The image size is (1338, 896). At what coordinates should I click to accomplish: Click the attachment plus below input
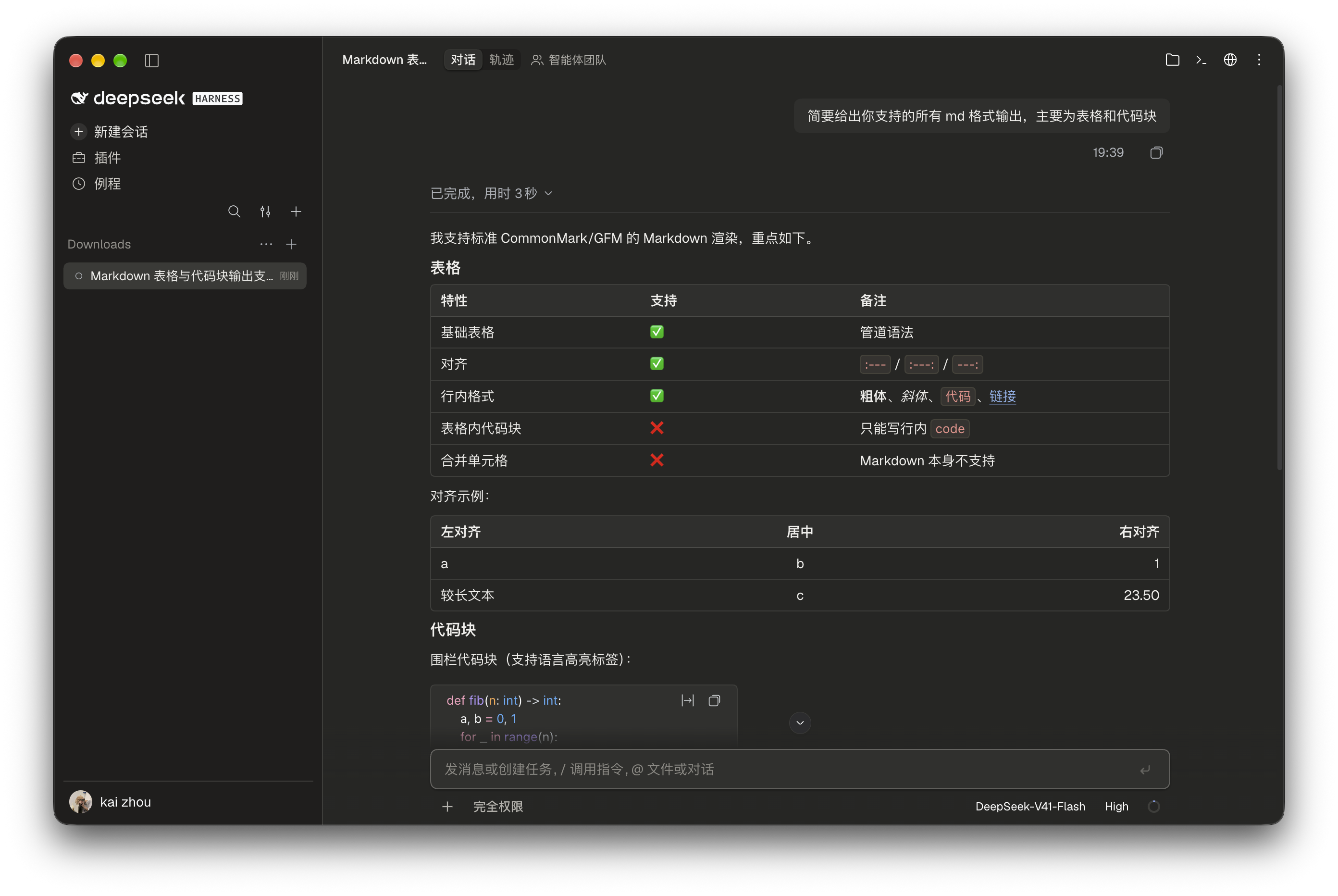[x=447, y=806]
